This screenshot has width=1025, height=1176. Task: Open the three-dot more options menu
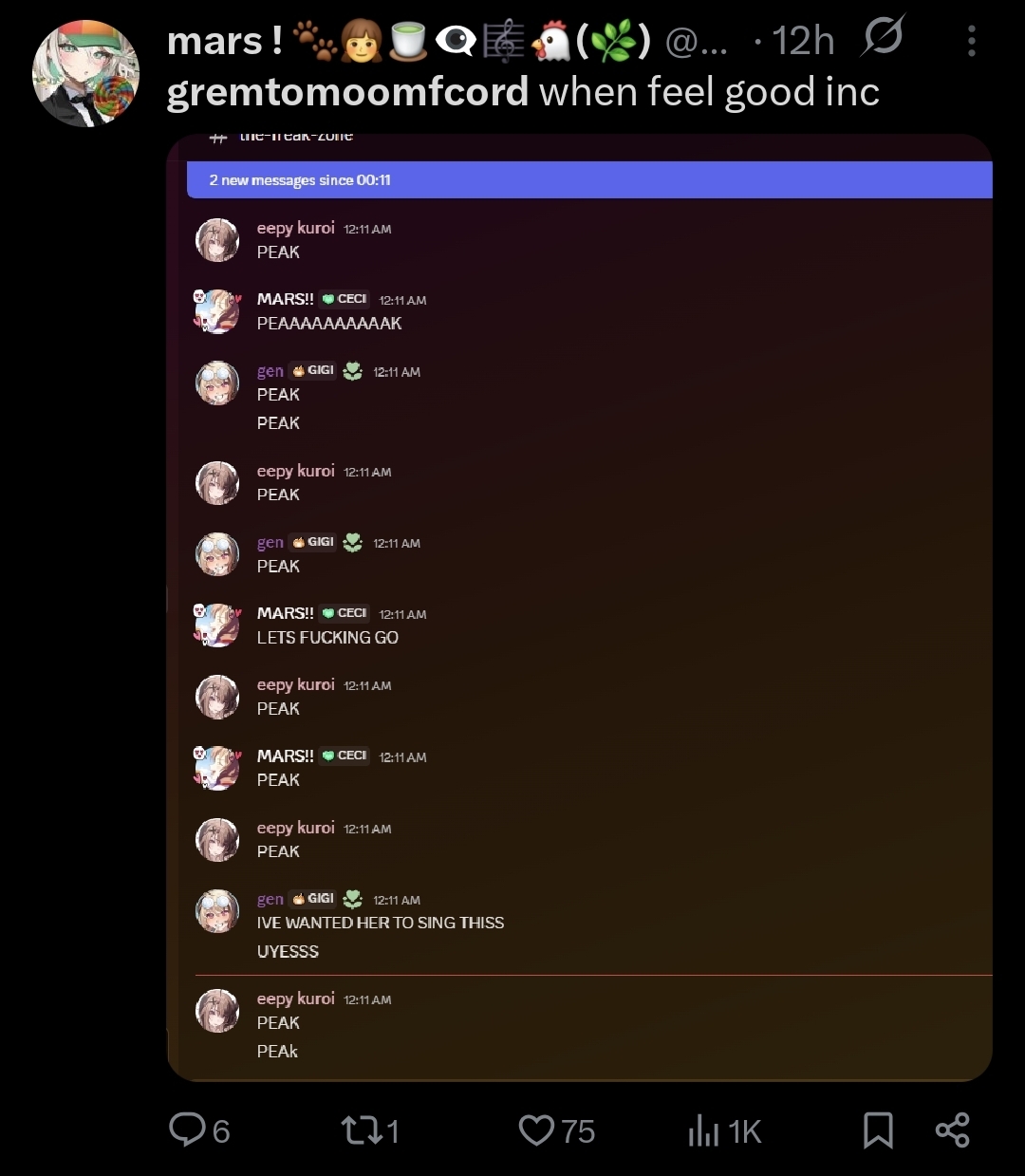(971, 41)
